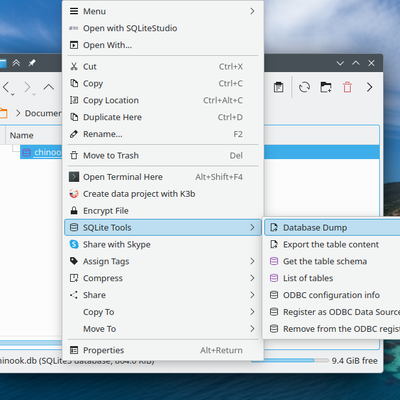Run Database Dump
The height and width of the screenshot is (400, 400).
click(x=332, y=228)
